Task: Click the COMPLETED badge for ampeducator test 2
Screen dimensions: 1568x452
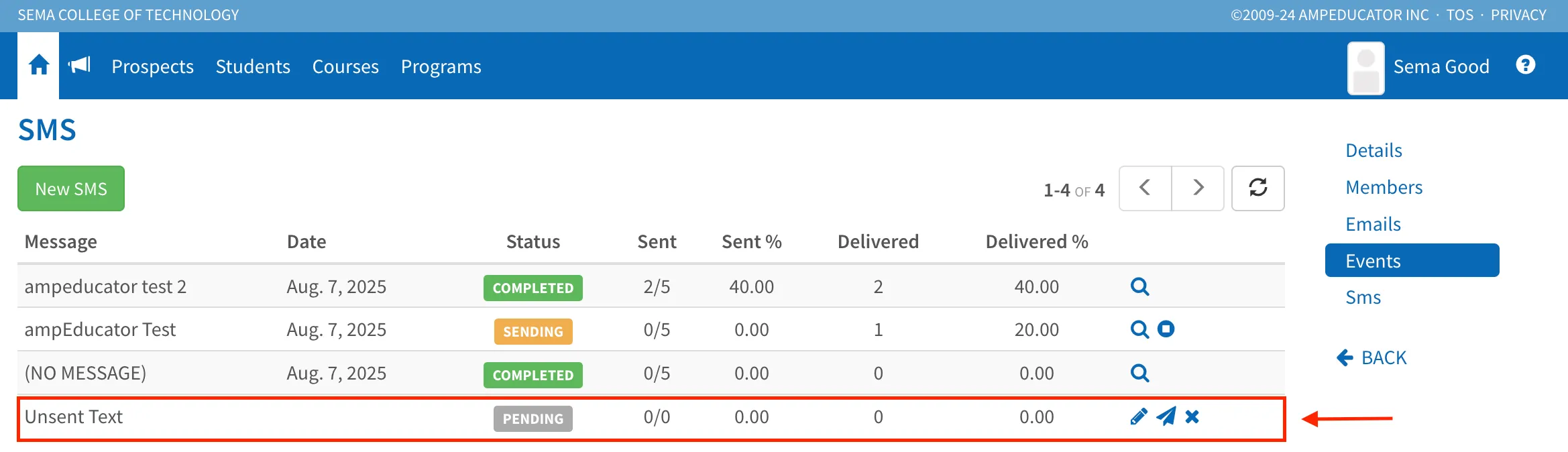Action: coord(533,288)
